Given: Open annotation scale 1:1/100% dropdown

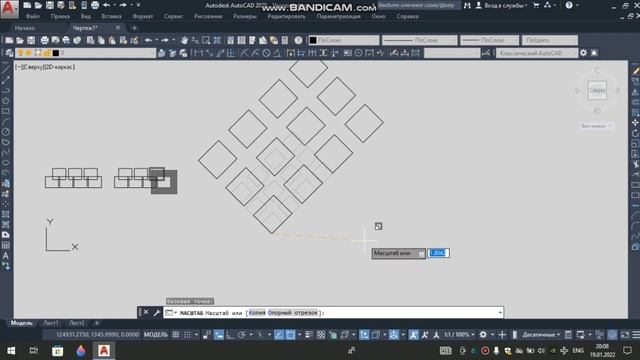Looking at the screenshot, I should pyautogui.click(x=459, y=335).
